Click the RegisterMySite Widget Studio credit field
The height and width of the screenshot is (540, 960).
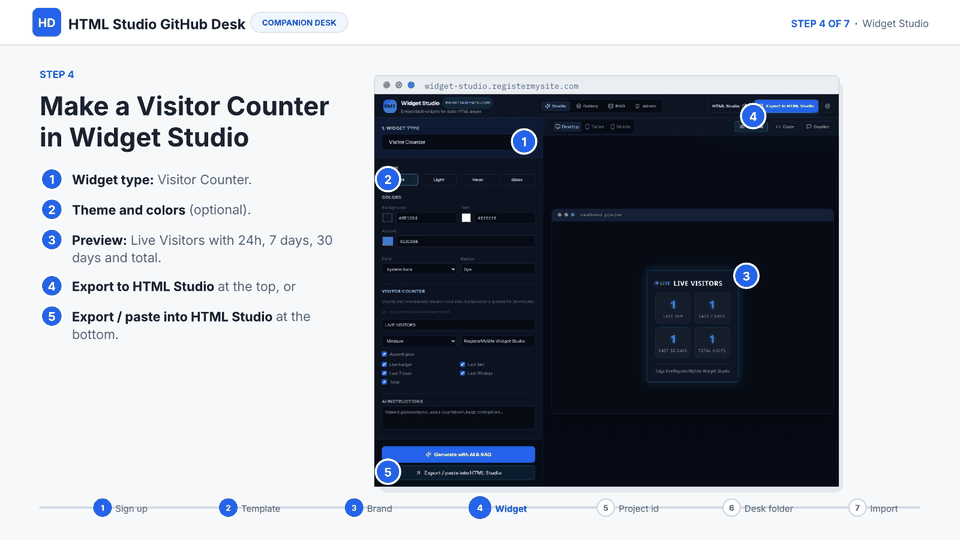(x=498, y=341)
